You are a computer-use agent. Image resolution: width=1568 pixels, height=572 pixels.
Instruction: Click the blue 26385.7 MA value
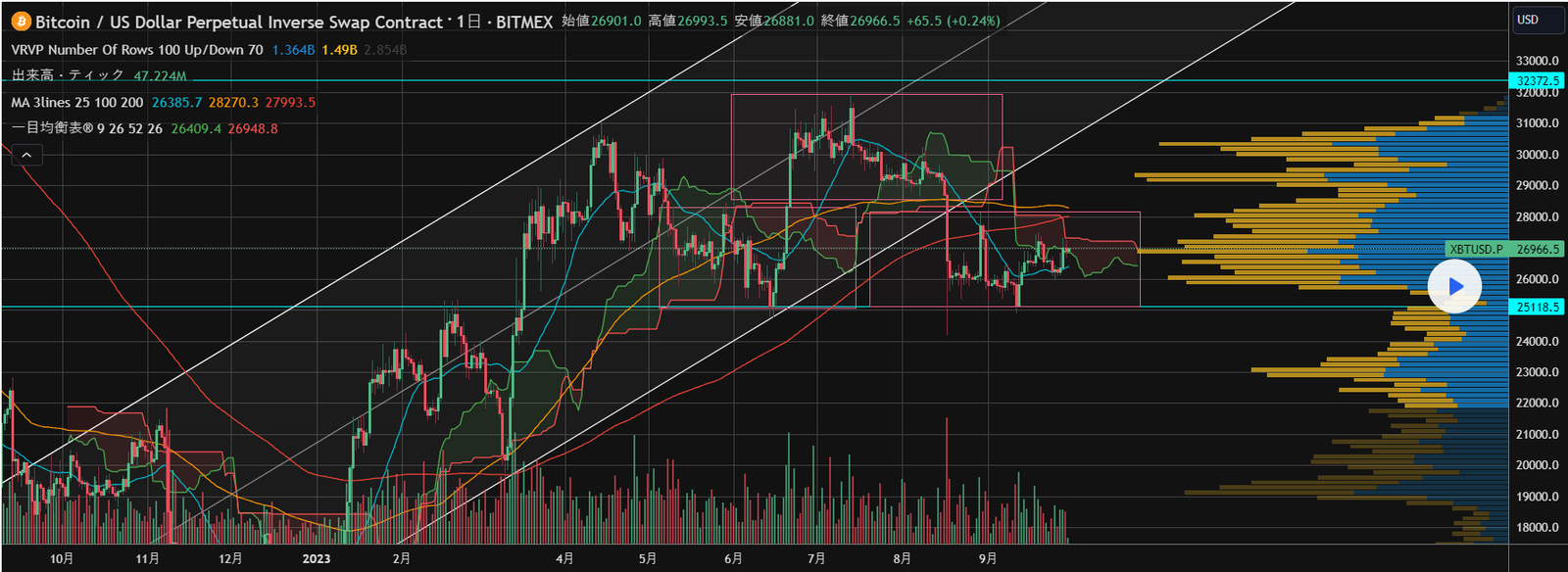point(176,102)
